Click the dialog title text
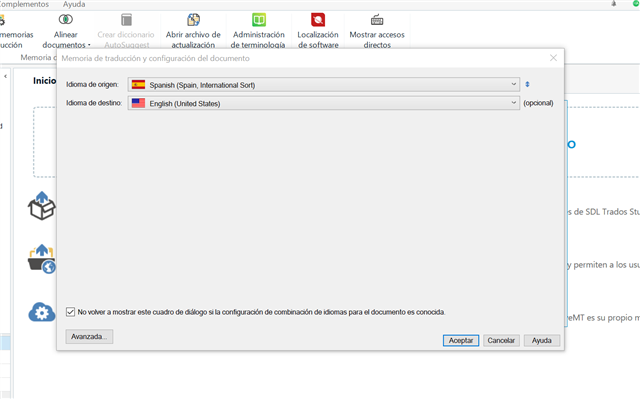 point(156,58)
